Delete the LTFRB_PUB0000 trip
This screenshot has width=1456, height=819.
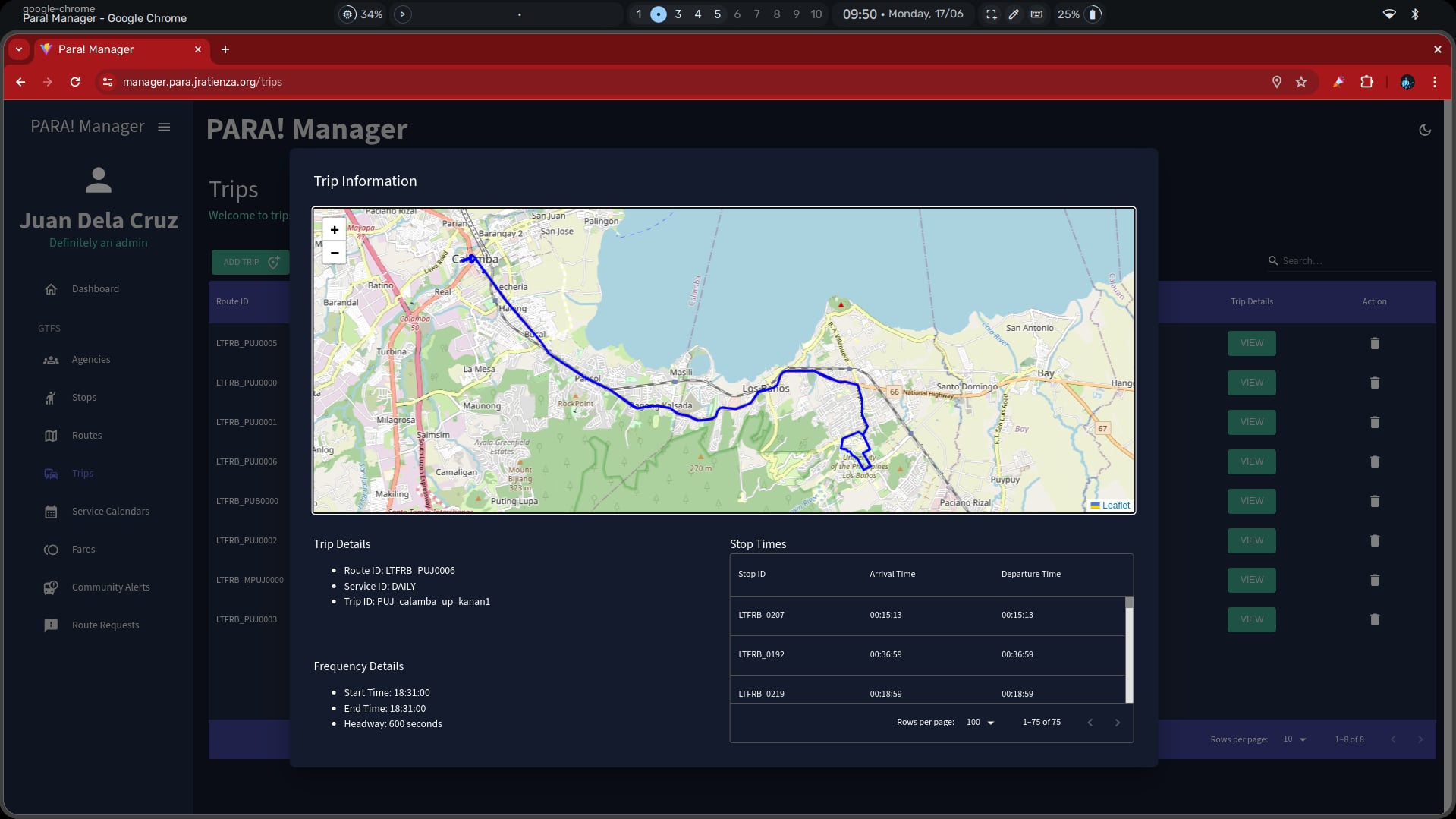pyautogui.click(x=1374, y=501)
